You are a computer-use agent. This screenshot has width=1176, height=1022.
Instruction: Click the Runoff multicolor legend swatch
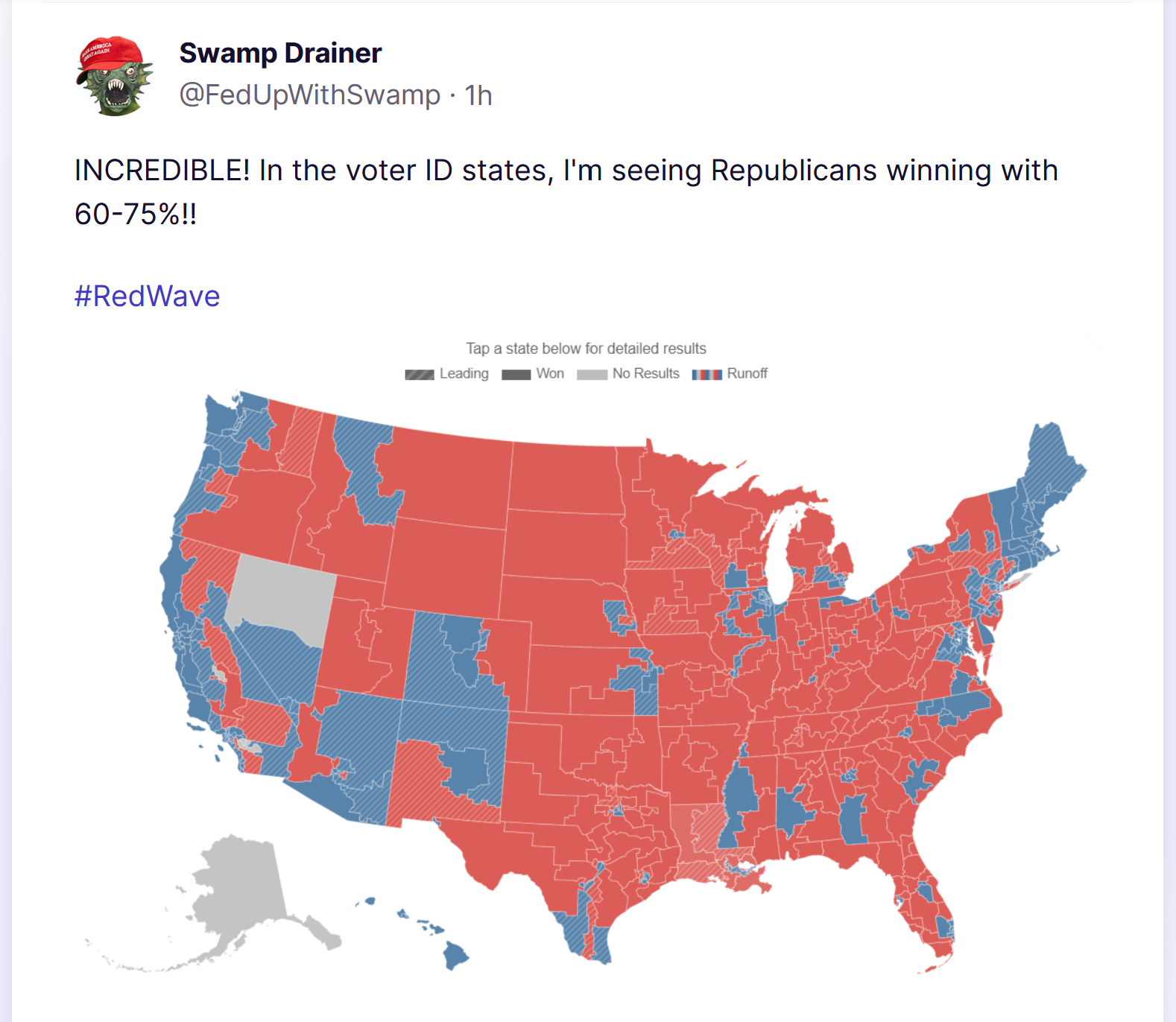coord(706,374)
